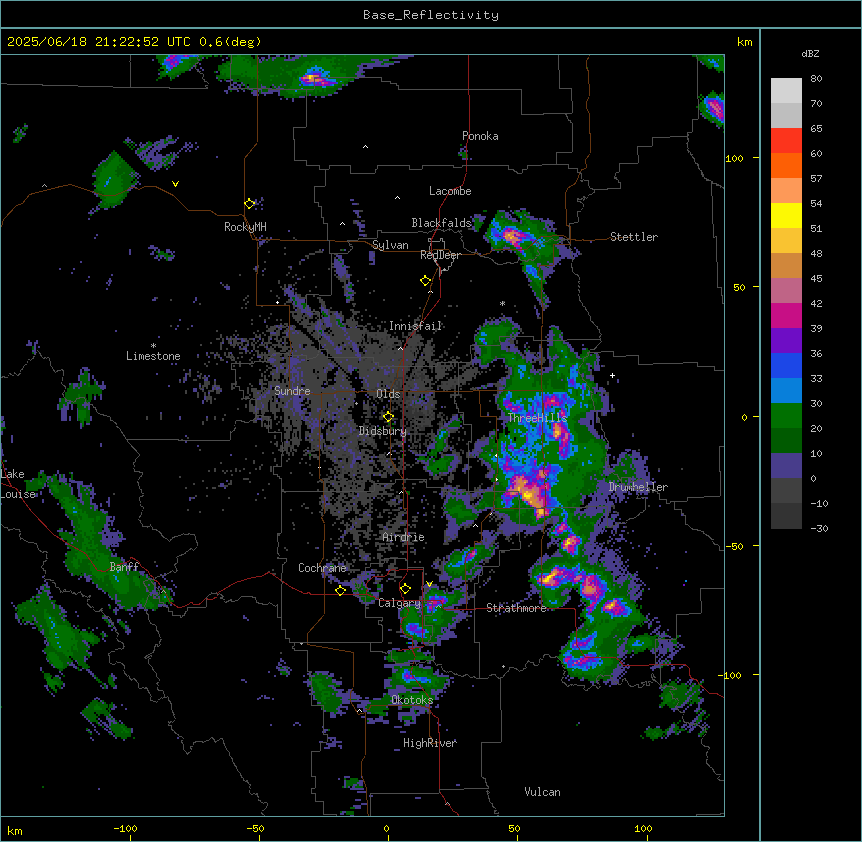Click the Stettler city label

pos(634,237)
